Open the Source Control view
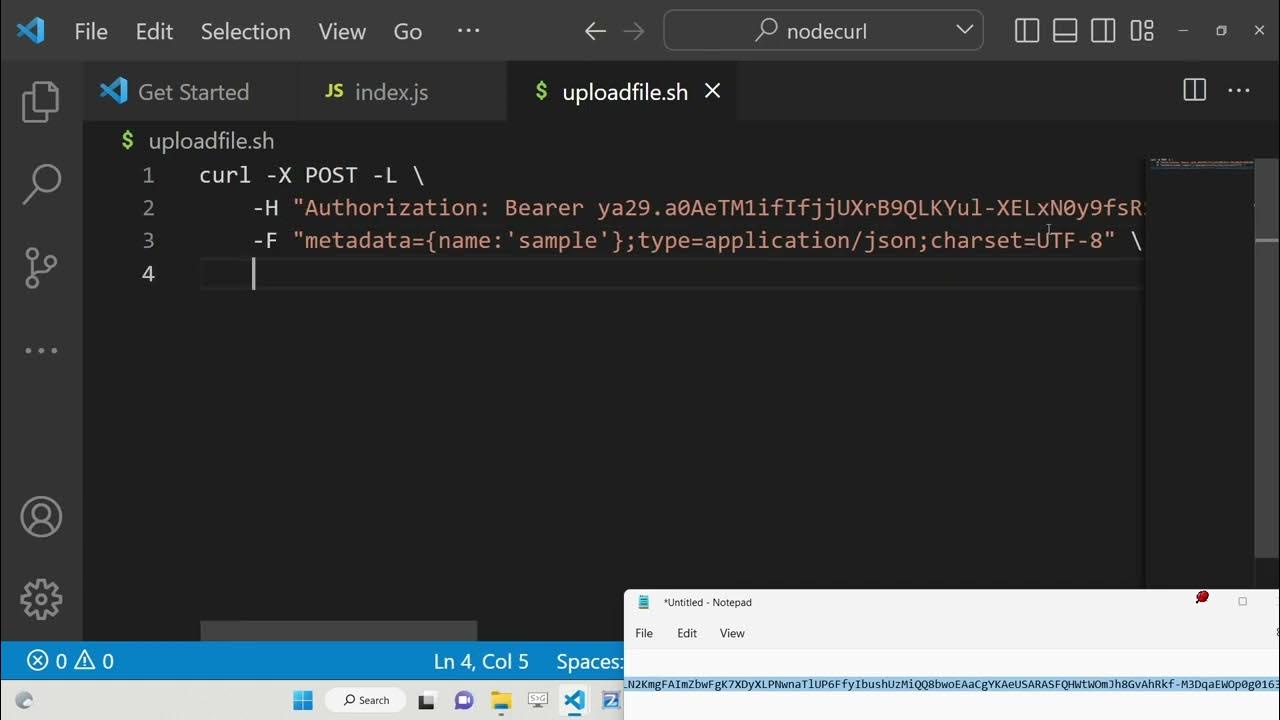The width and height of the screenshot is (1280, 720). (41, 268)
